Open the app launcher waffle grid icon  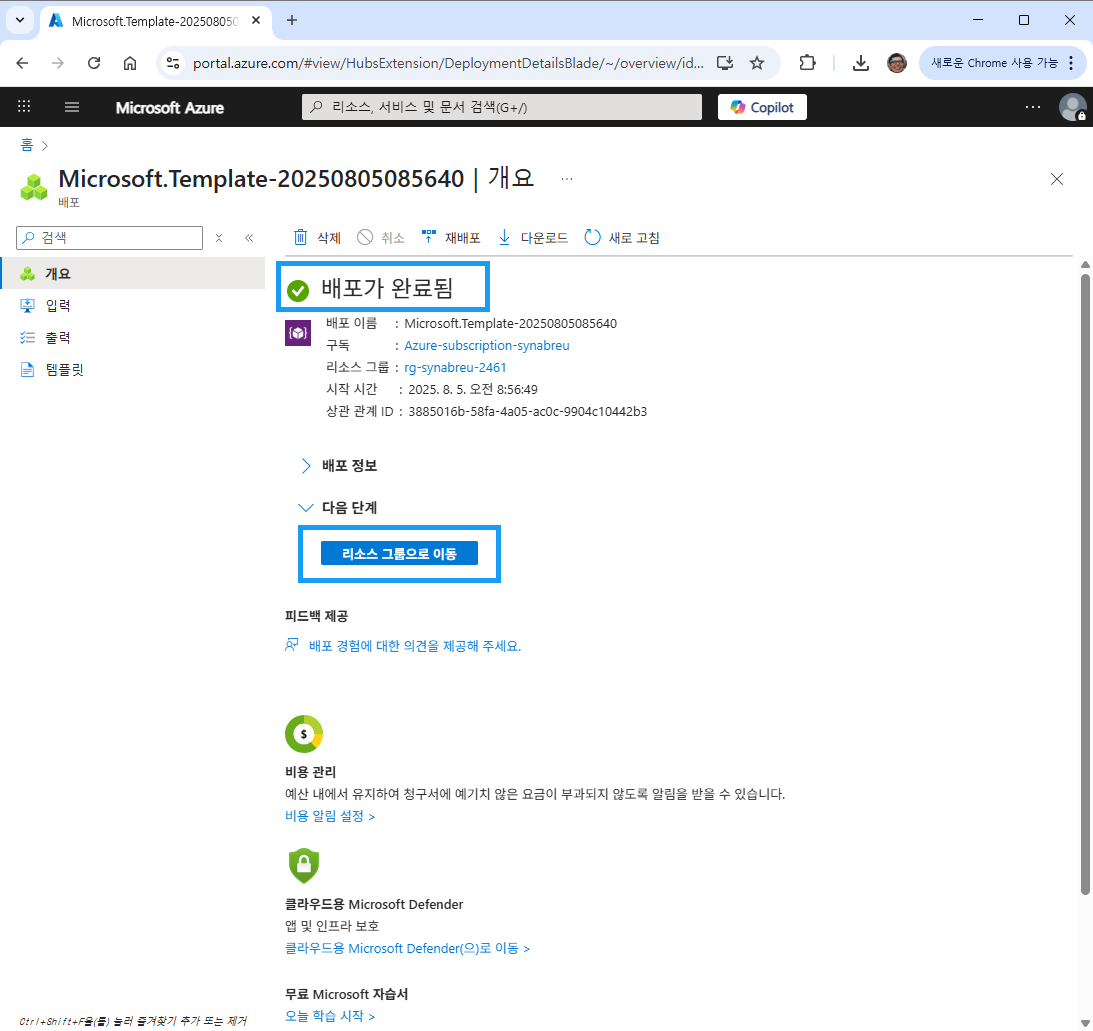tap(24, 106)
